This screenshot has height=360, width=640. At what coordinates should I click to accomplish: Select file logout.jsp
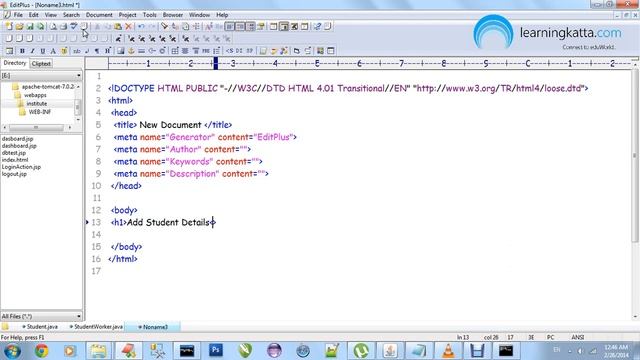pos(14,174)
